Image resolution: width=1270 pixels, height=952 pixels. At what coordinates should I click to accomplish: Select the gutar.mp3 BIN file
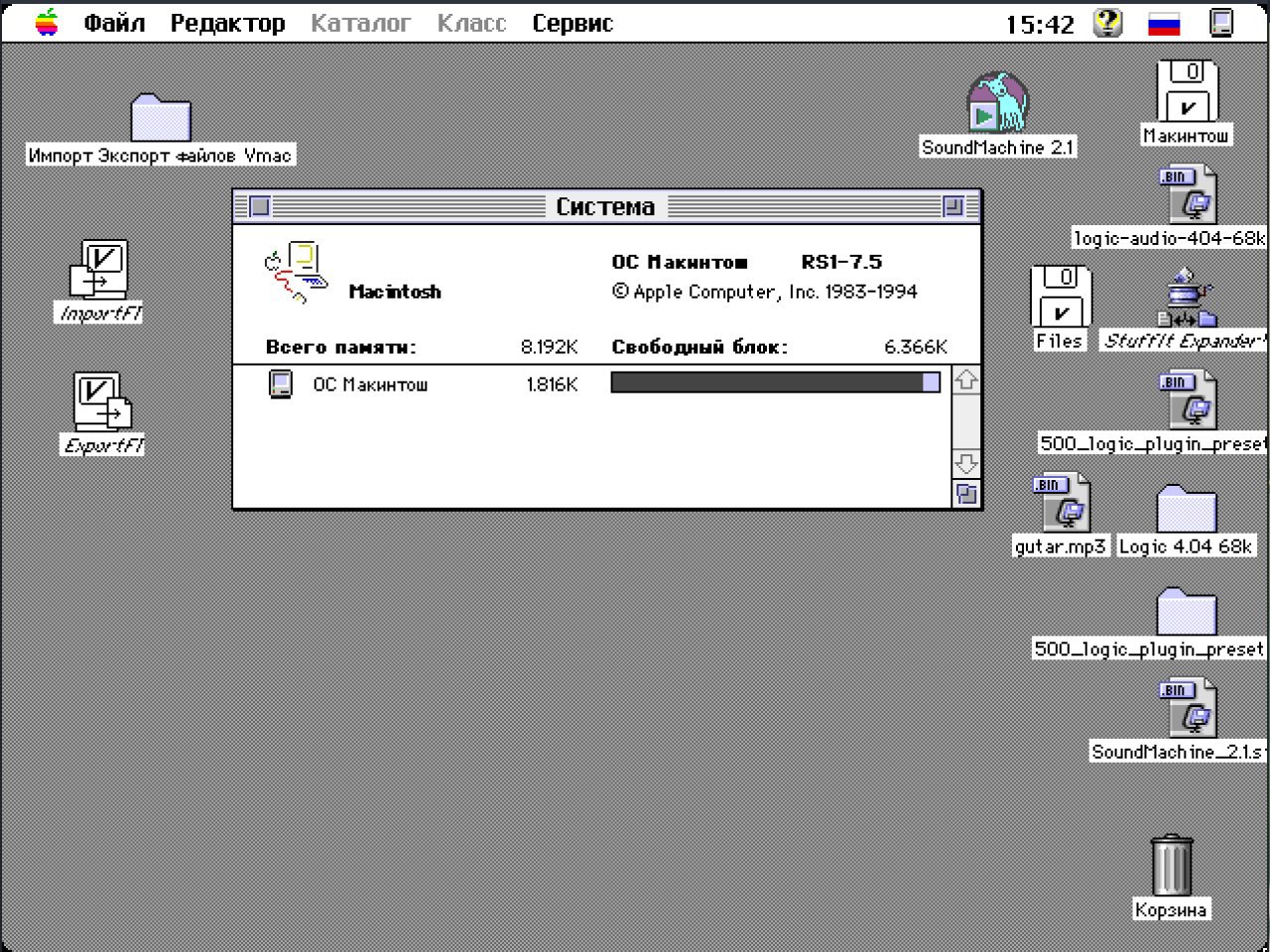(x=1061, y=502)
